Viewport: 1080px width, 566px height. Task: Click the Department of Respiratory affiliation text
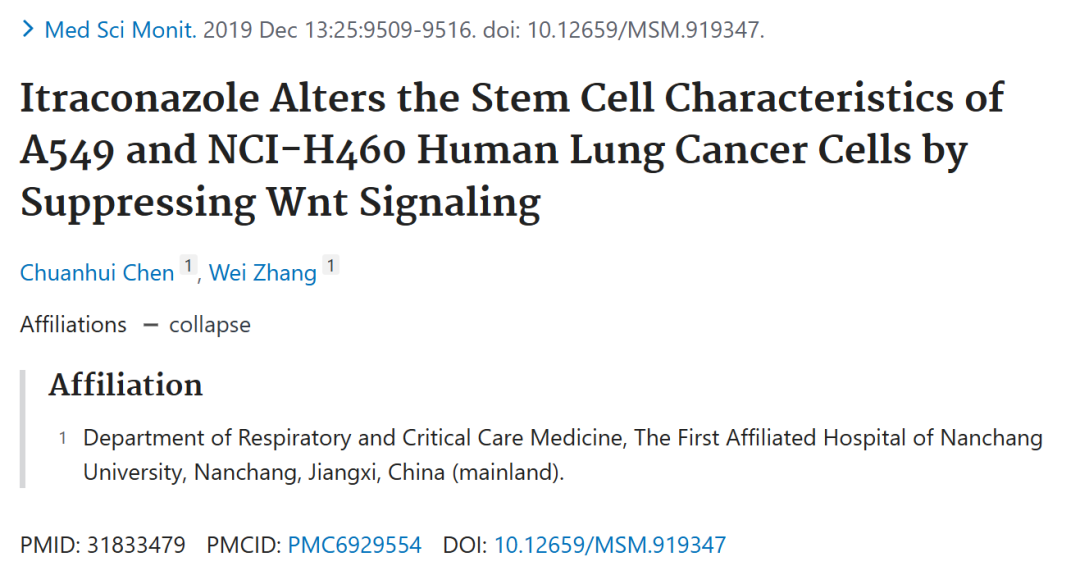click(563, 455)
